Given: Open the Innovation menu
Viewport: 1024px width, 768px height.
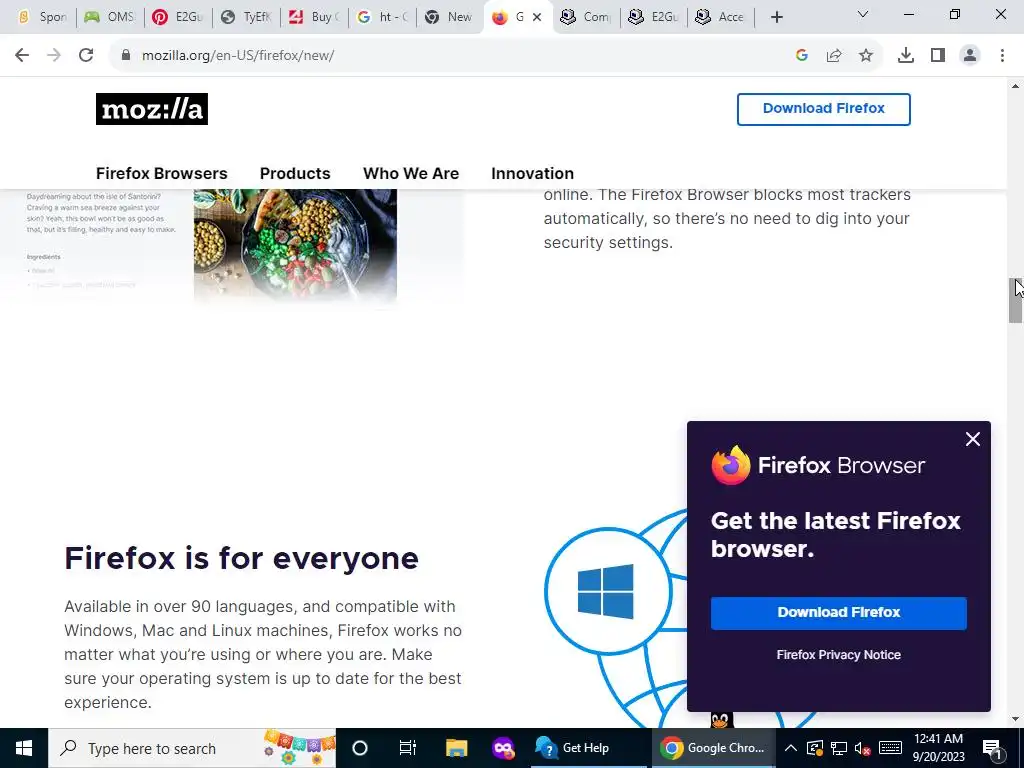Looking at the screenshot, I should (x=532, y=174).
